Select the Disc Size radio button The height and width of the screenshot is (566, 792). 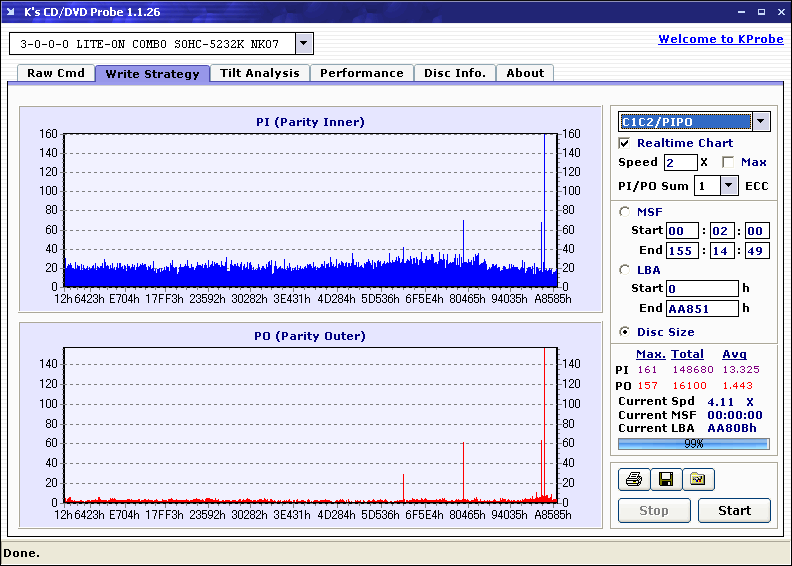[x=625, y=332]
